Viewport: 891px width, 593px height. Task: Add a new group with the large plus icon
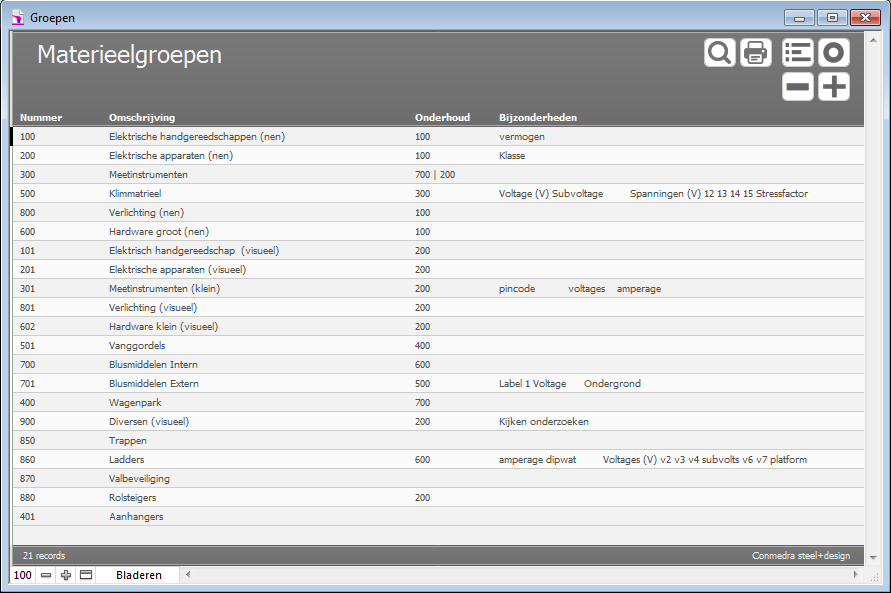coord(834,87)
